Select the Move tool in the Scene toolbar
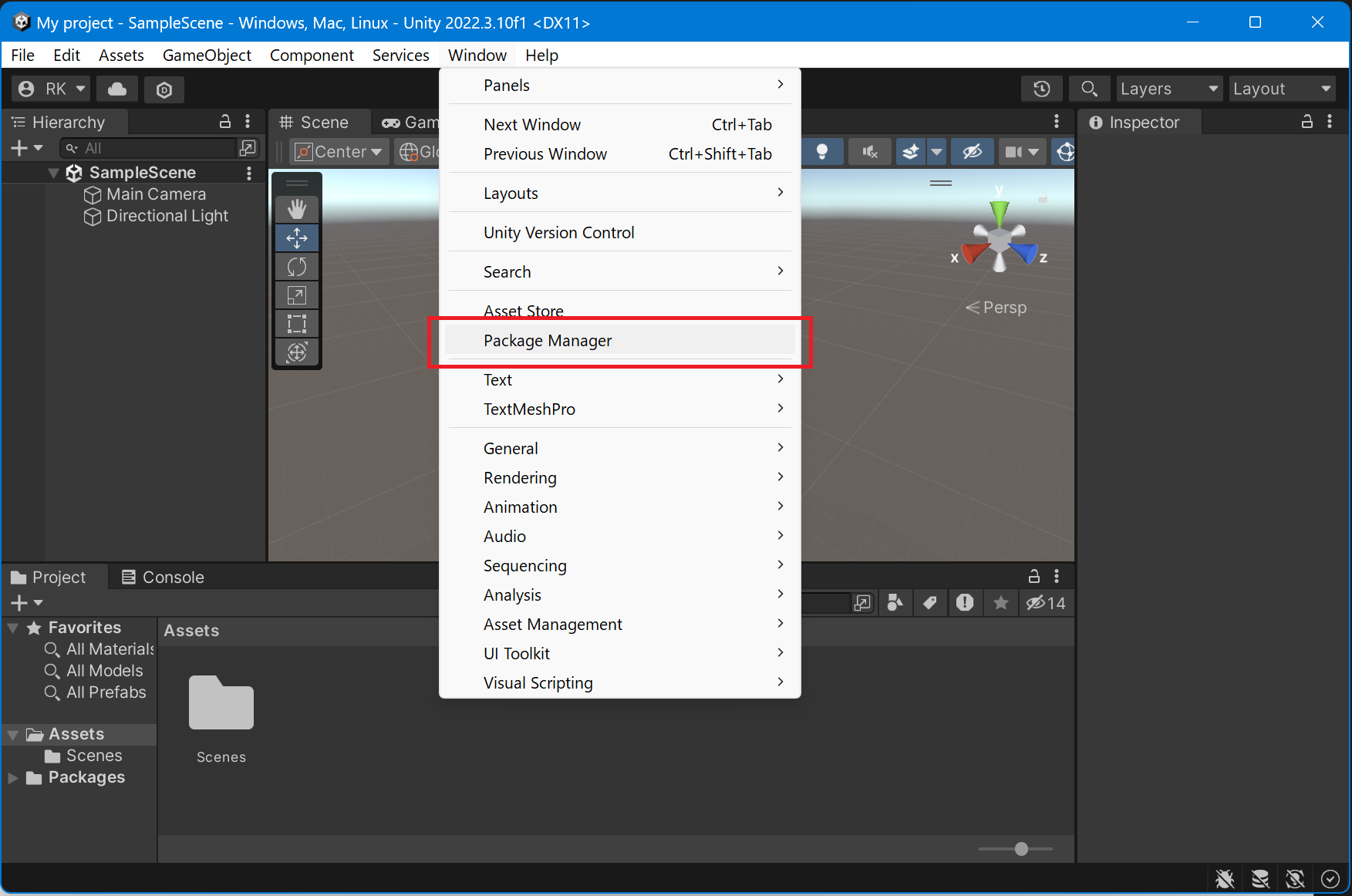This screenshot has height=896, width=1352. tap(297, 237)
